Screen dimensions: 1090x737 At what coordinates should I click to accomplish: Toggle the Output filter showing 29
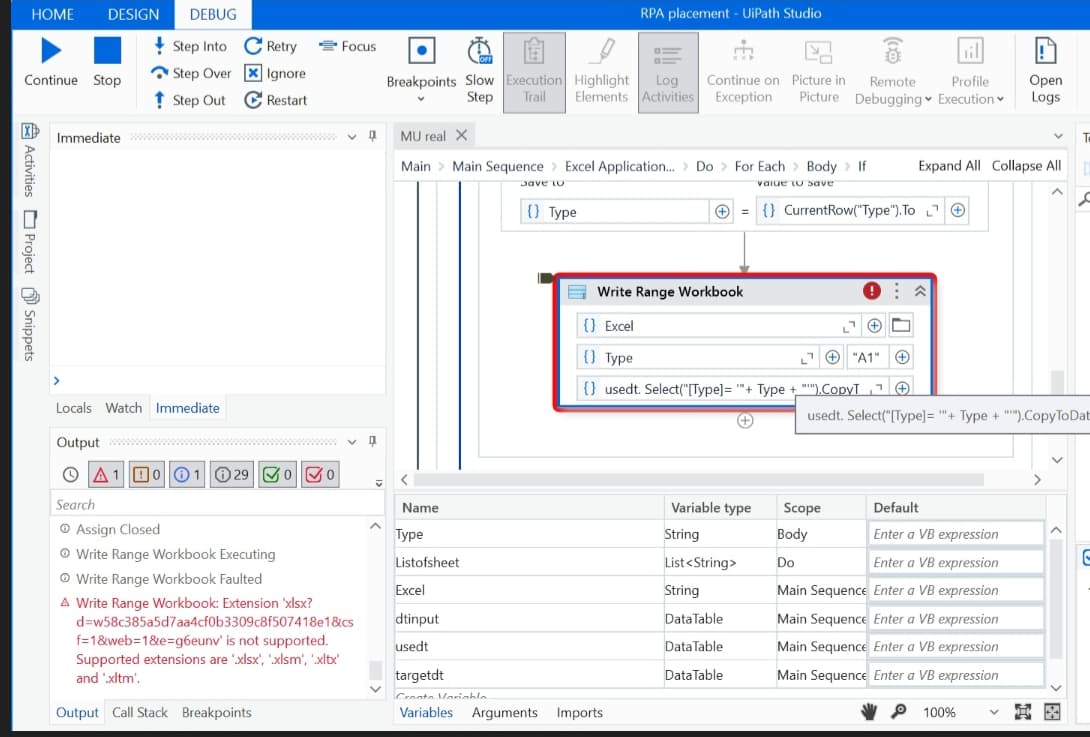click(x=231, y=475)
